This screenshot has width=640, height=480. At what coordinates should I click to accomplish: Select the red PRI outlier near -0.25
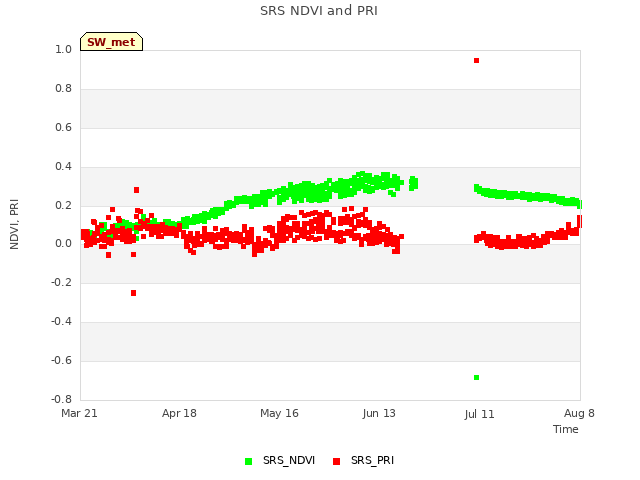[x=133, y=293]
